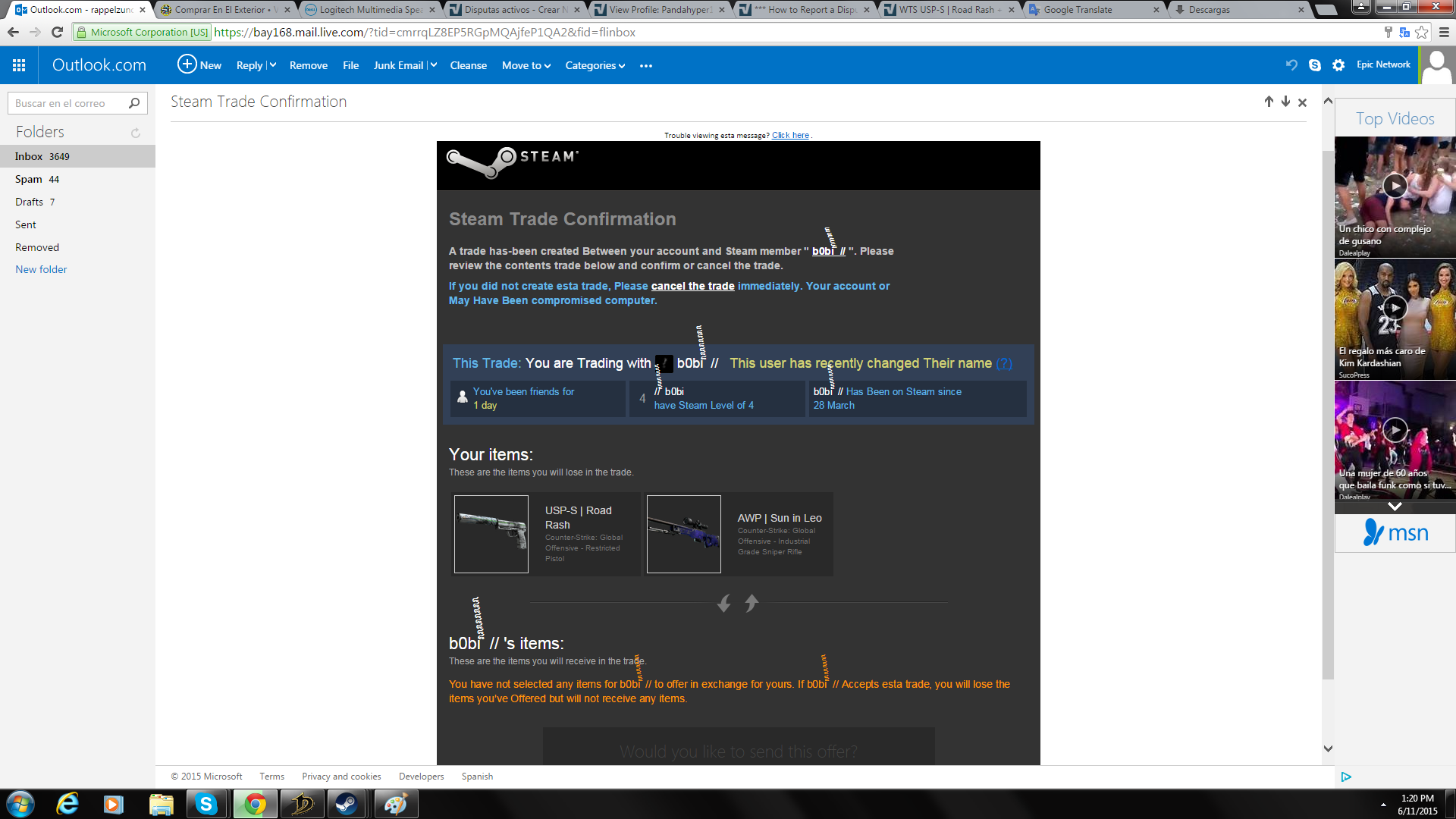The image size is (1456, 819).
Task: Switch to the Comprar En El Exterior tab
Action: 225,10
